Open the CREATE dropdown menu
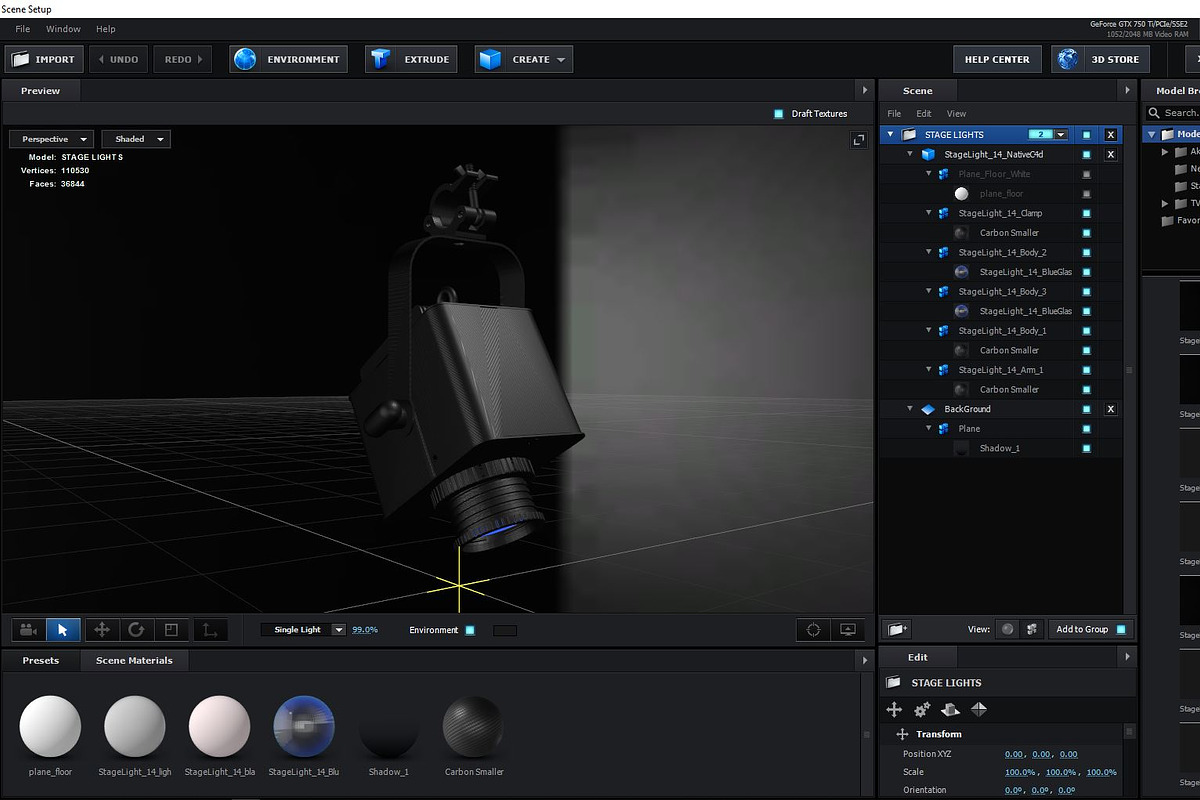Screen dimensions: 1200x800 point(524,59)
